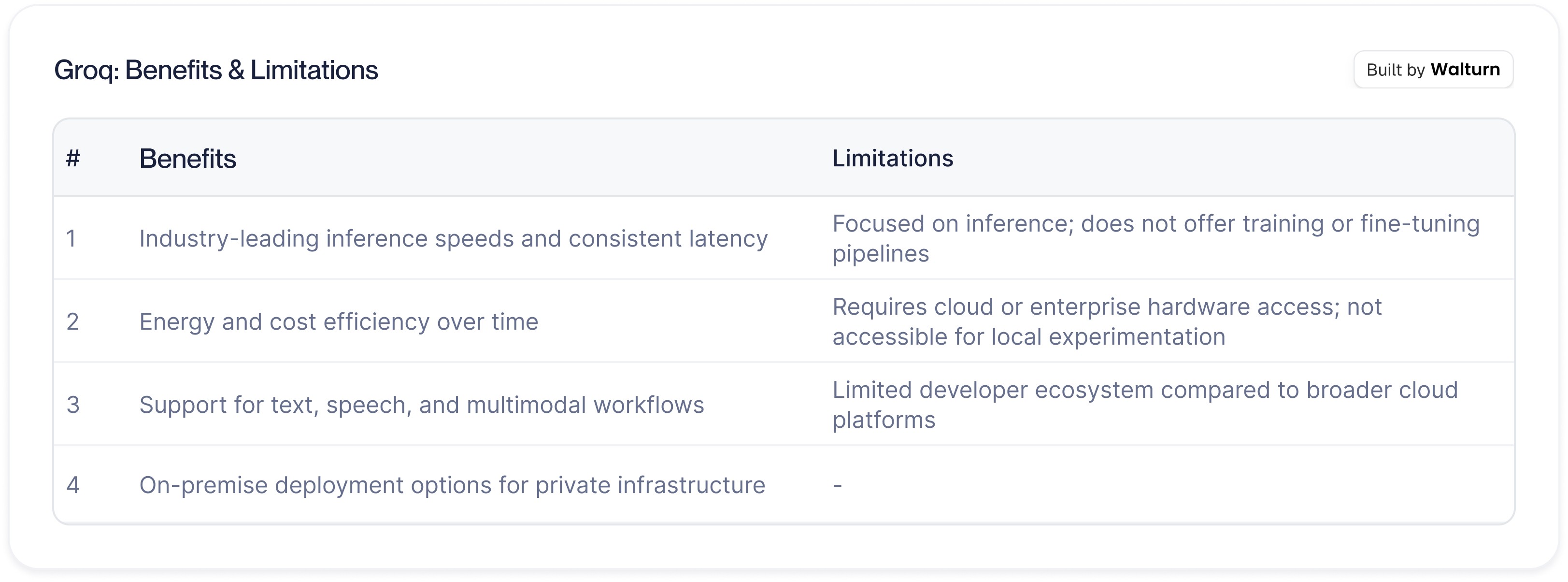Click Industry-leading inference speeds benefit text
This screenshot has height=582, width=1568.
tap(454, 238)
